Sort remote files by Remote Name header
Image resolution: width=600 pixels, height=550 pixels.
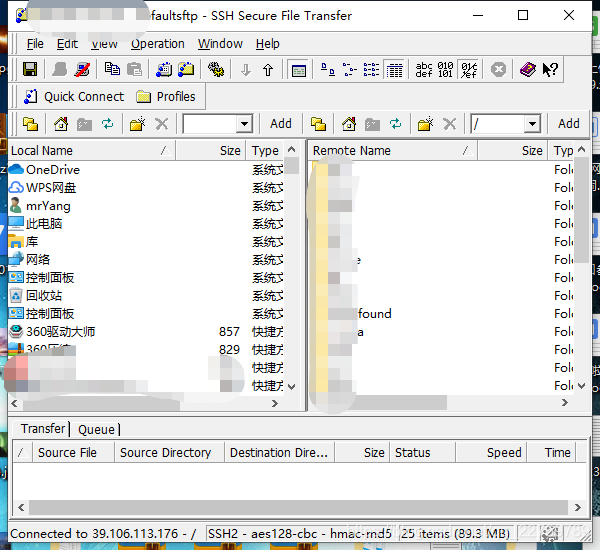tap(393, 150)
